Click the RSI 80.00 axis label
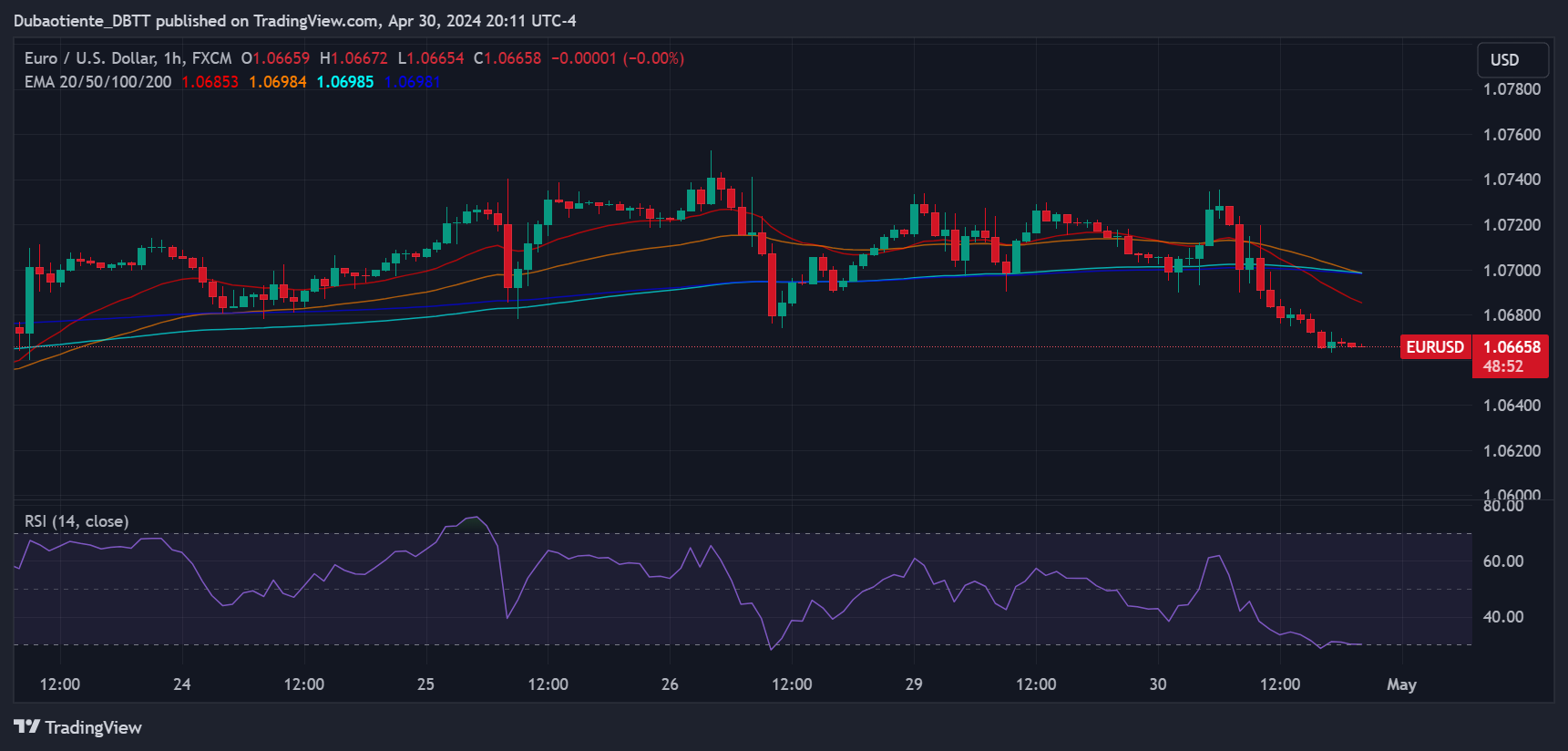Viewport: 1568px width, 751px height. [1503, 506]
